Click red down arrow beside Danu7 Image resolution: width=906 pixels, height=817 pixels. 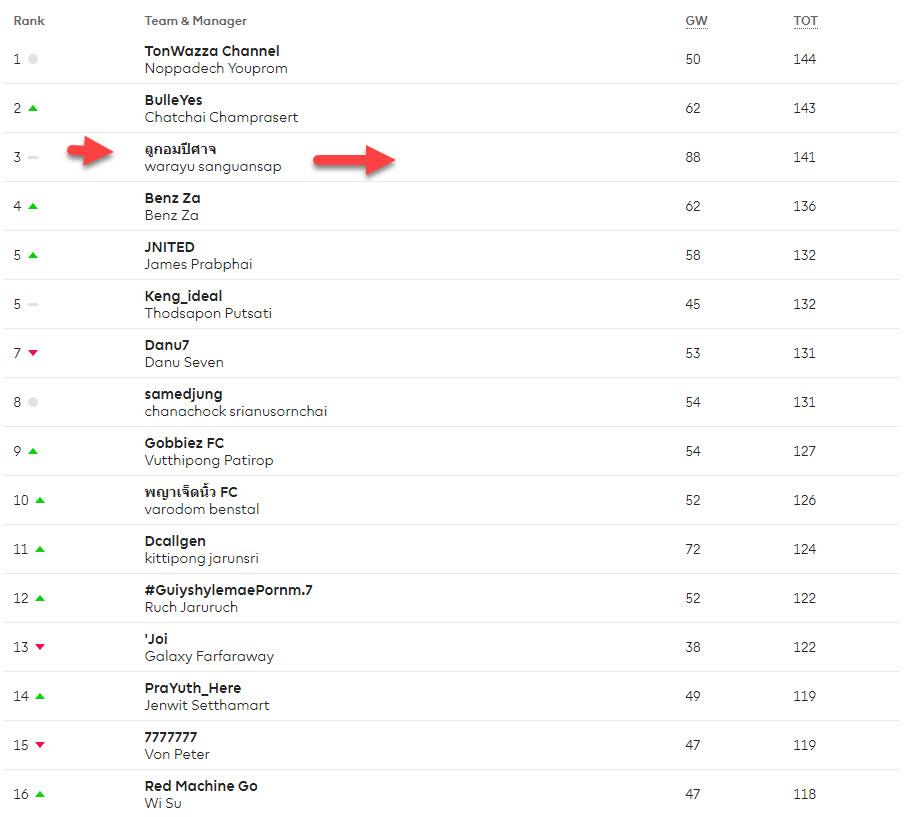tap(33, 353)
